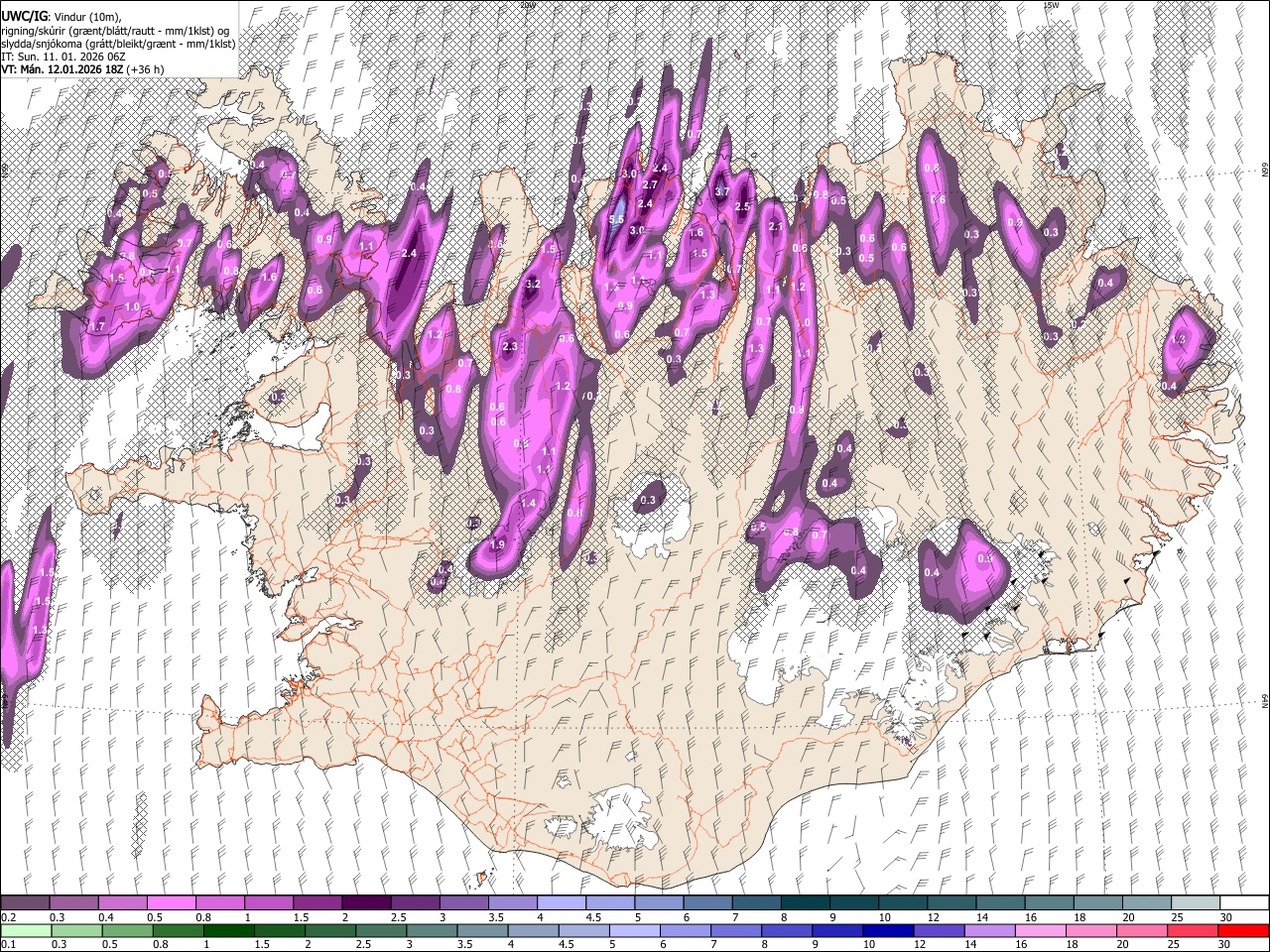Pick the red lower legend swatch after 30
The height and width of the screenshot is (952, 1270).
[1243, 930]
